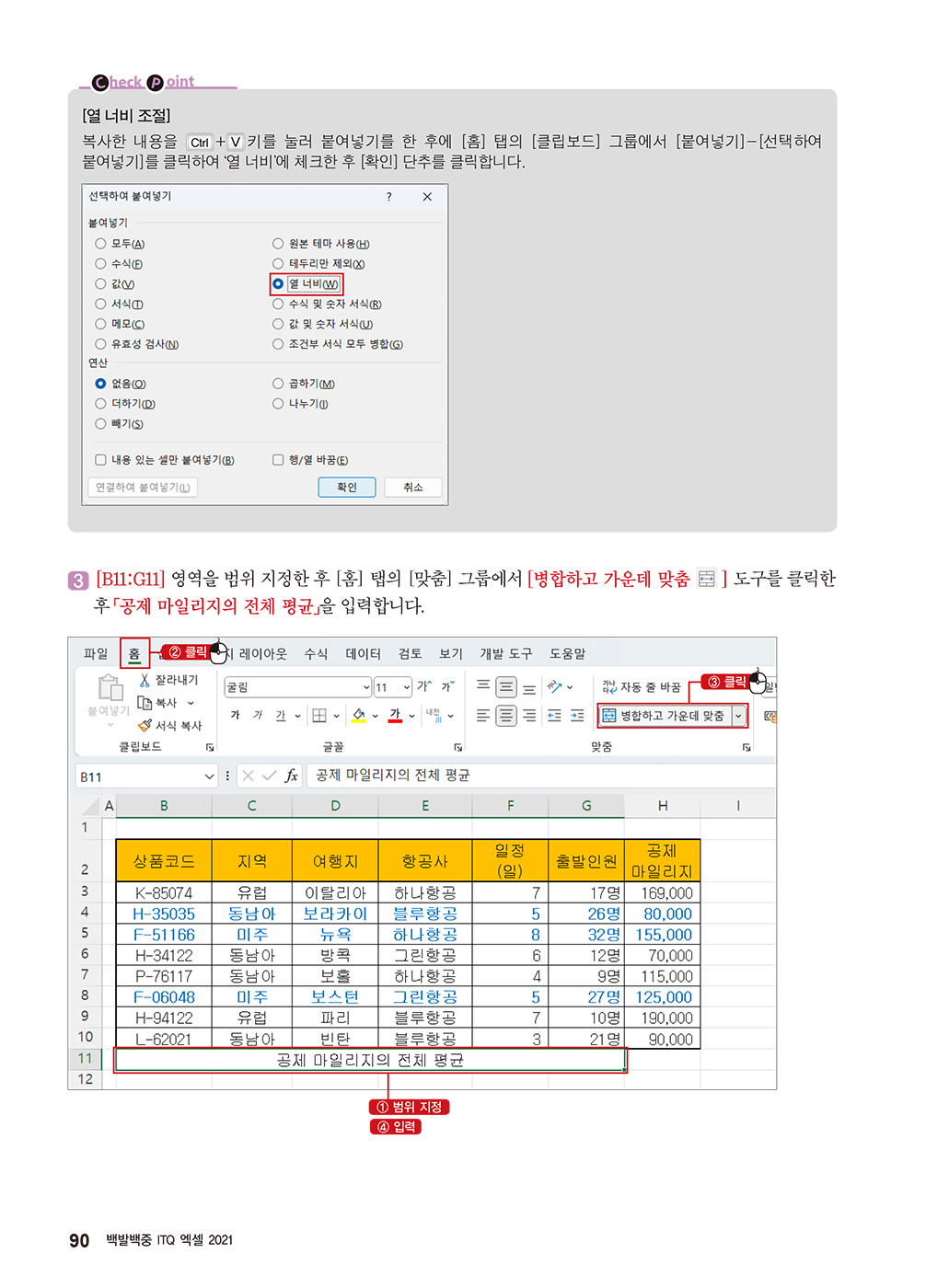Viewport: 949px width, 1288px height.
Task: Click the increase indent icon
Action: [x=577, y=716]
